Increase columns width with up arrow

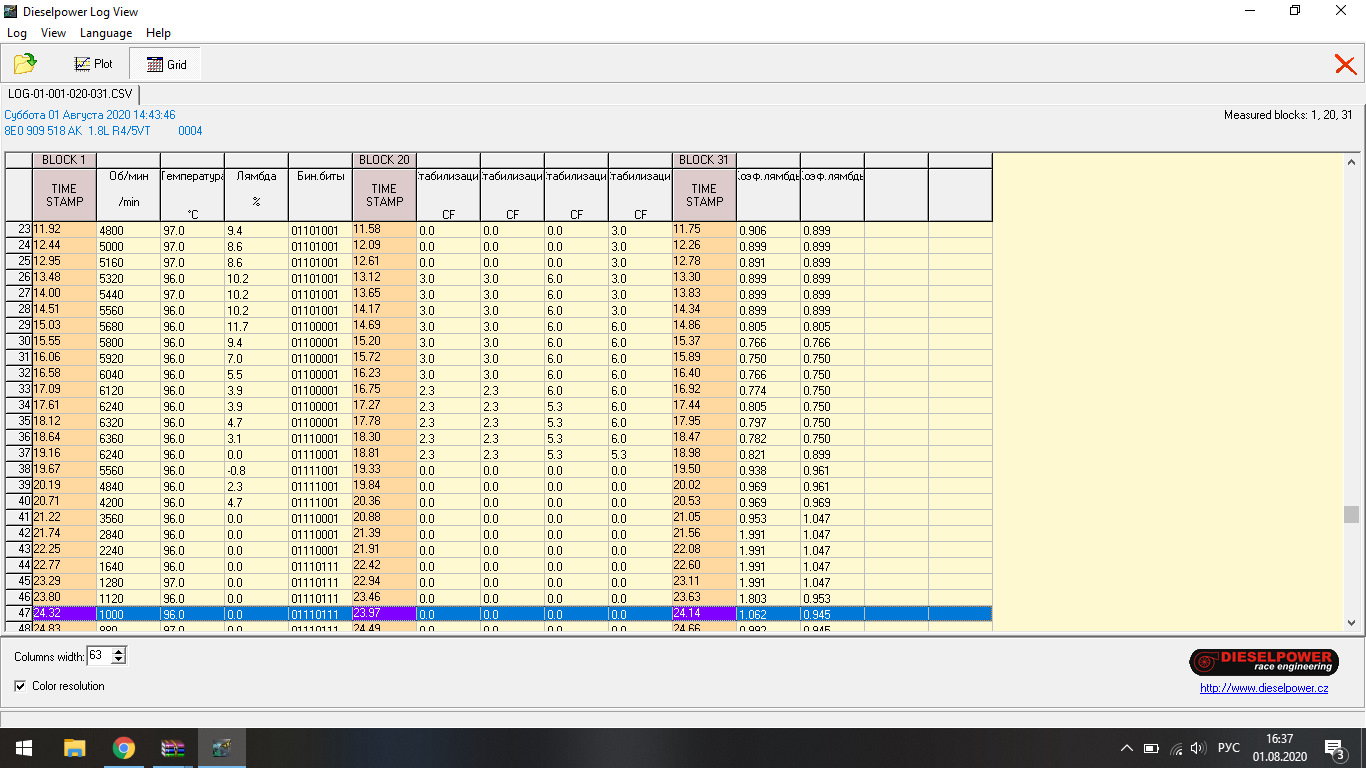(119, 652)
